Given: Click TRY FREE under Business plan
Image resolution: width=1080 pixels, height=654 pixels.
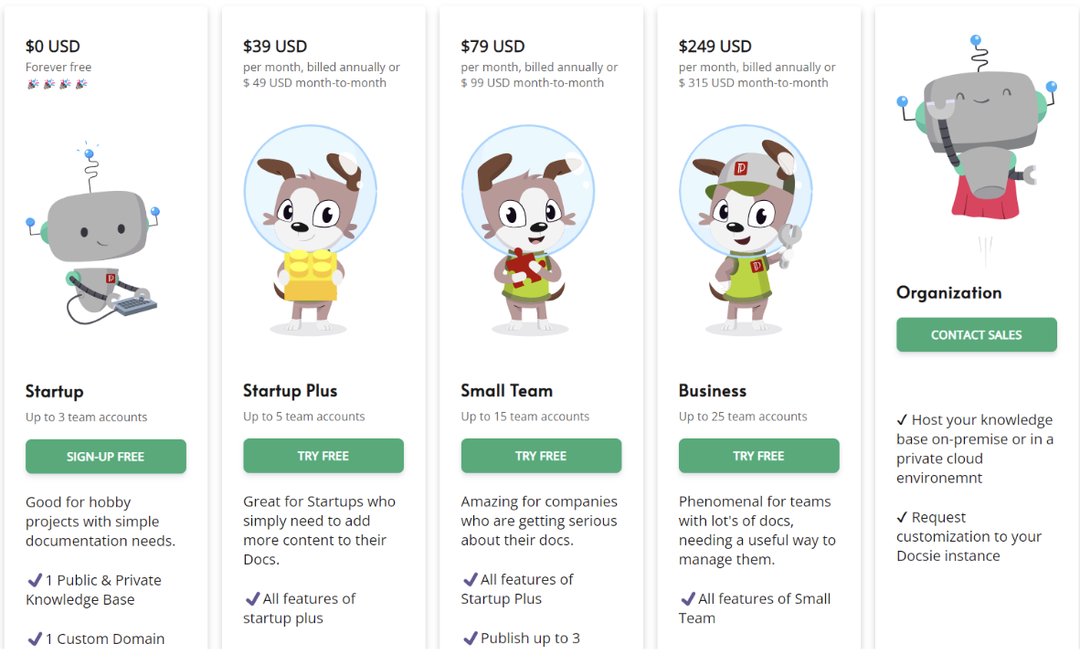Looking at the screenshot, I should pyautogui.click(x=758, y=456).
